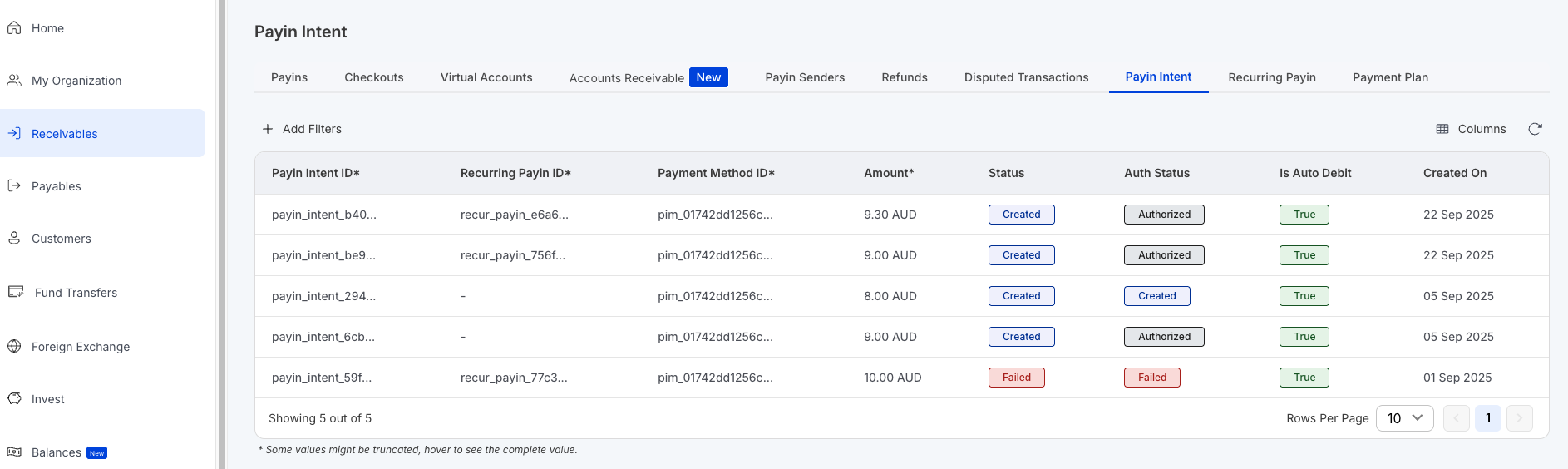
Task: Switch to the Payin Senders tab
Action: (x=805, y=77)
